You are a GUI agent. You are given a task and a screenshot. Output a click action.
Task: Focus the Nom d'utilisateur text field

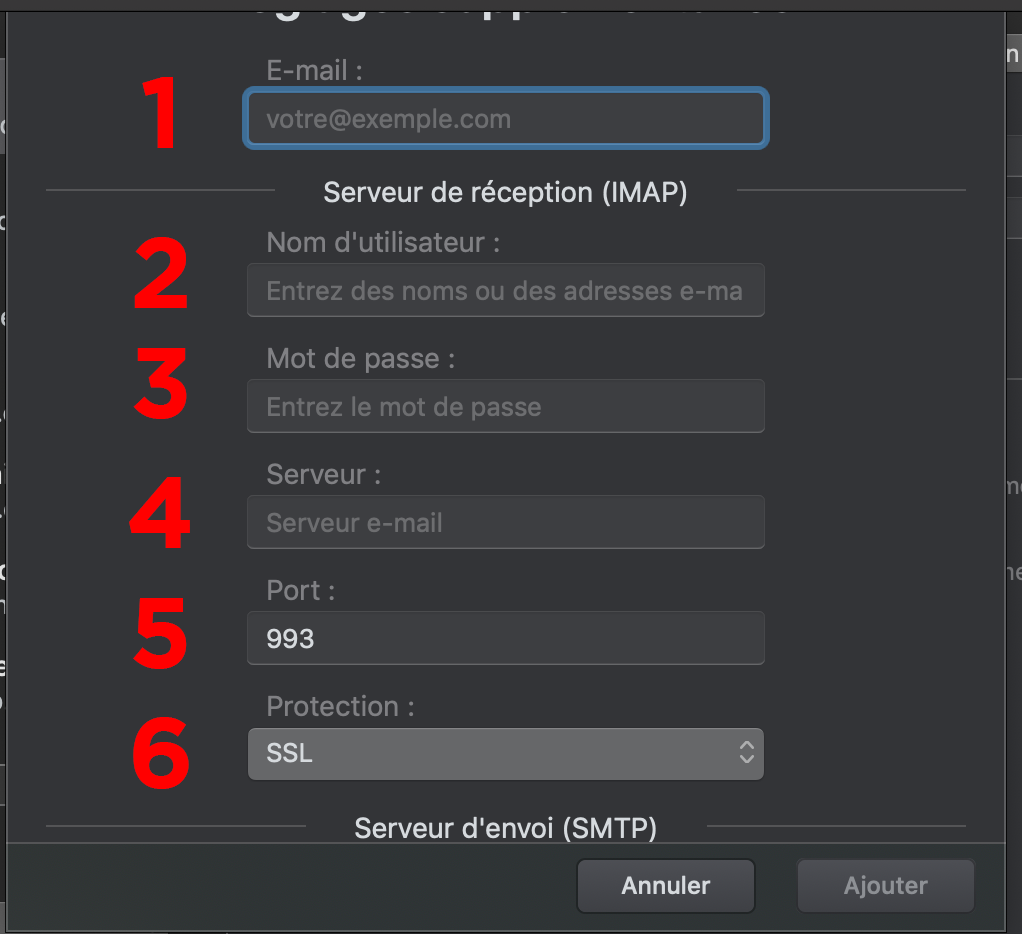pyautogui.click(x=505, y=291)
